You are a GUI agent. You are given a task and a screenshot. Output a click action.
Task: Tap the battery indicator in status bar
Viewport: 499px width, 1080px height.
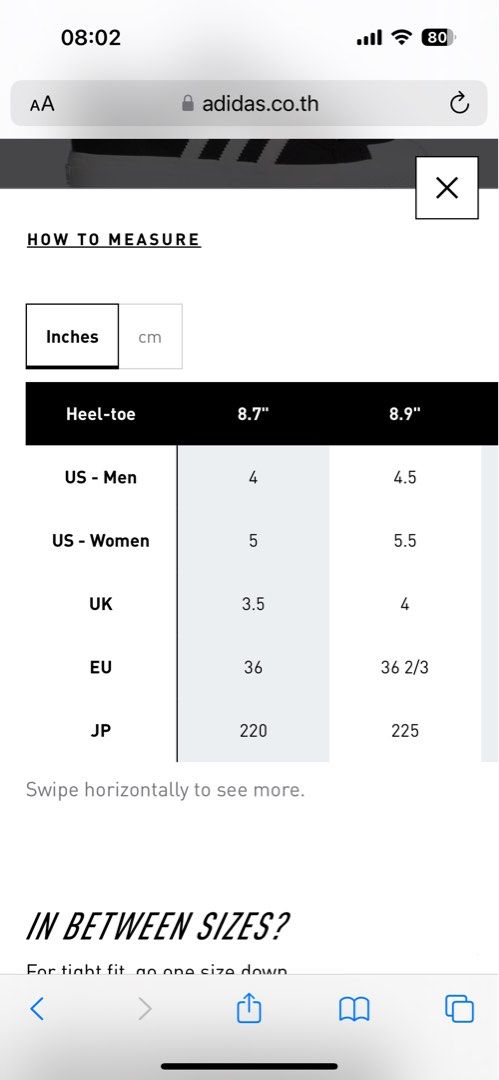pyautogui.click(x=438, y=38)
